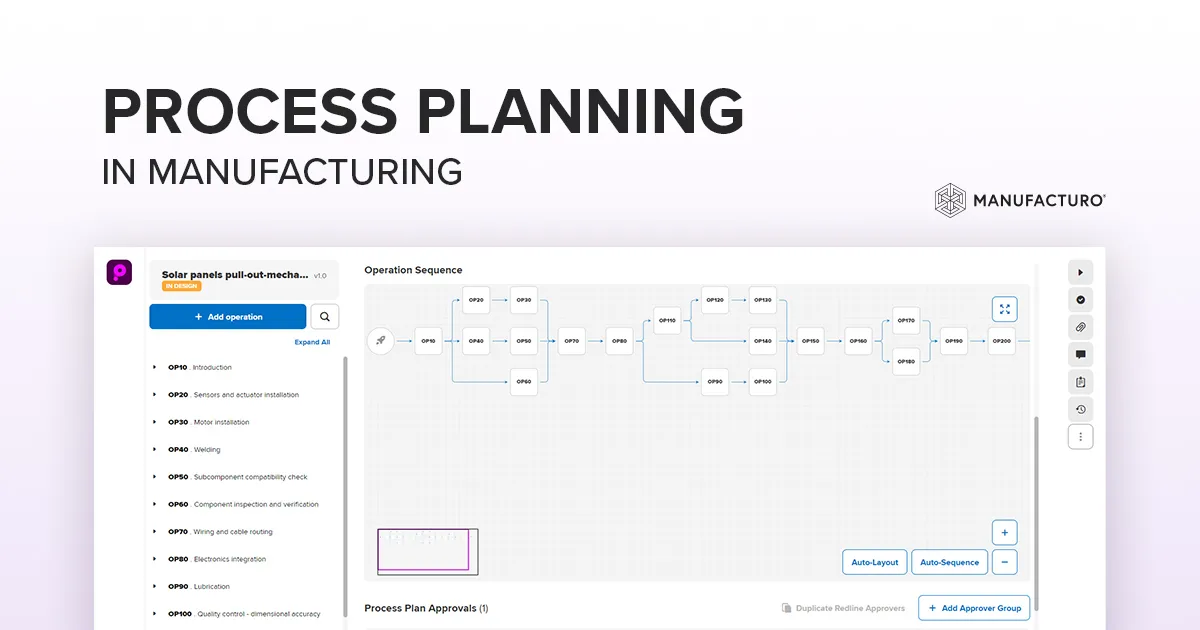The height and width of the screenshot is (630, 1200).
Task: Open the three-dot more options menu
Action: click(x=1080, y=436)
